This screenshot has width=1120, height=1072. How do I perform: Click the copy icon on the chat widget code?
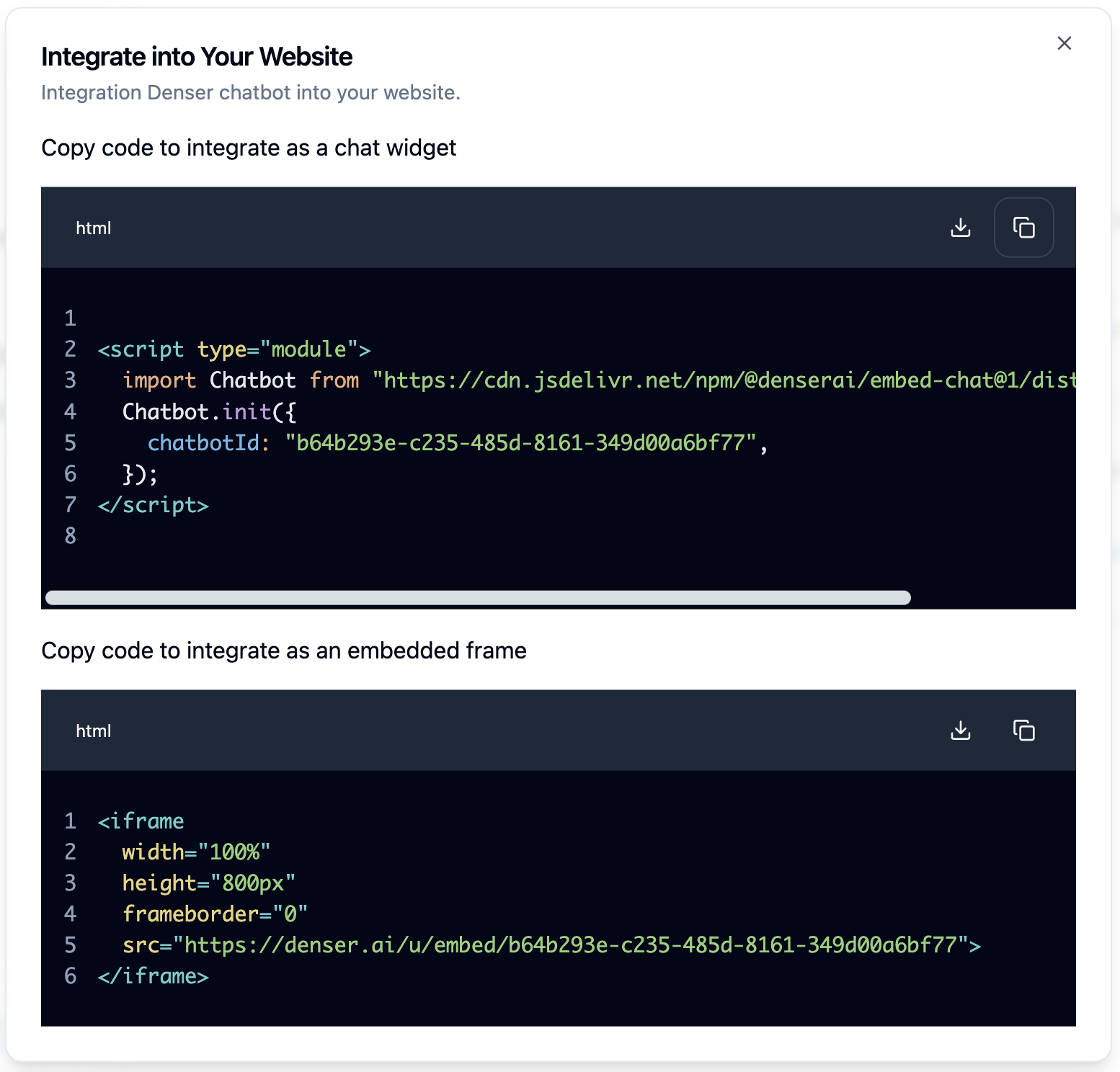(x=1023, y=227)
